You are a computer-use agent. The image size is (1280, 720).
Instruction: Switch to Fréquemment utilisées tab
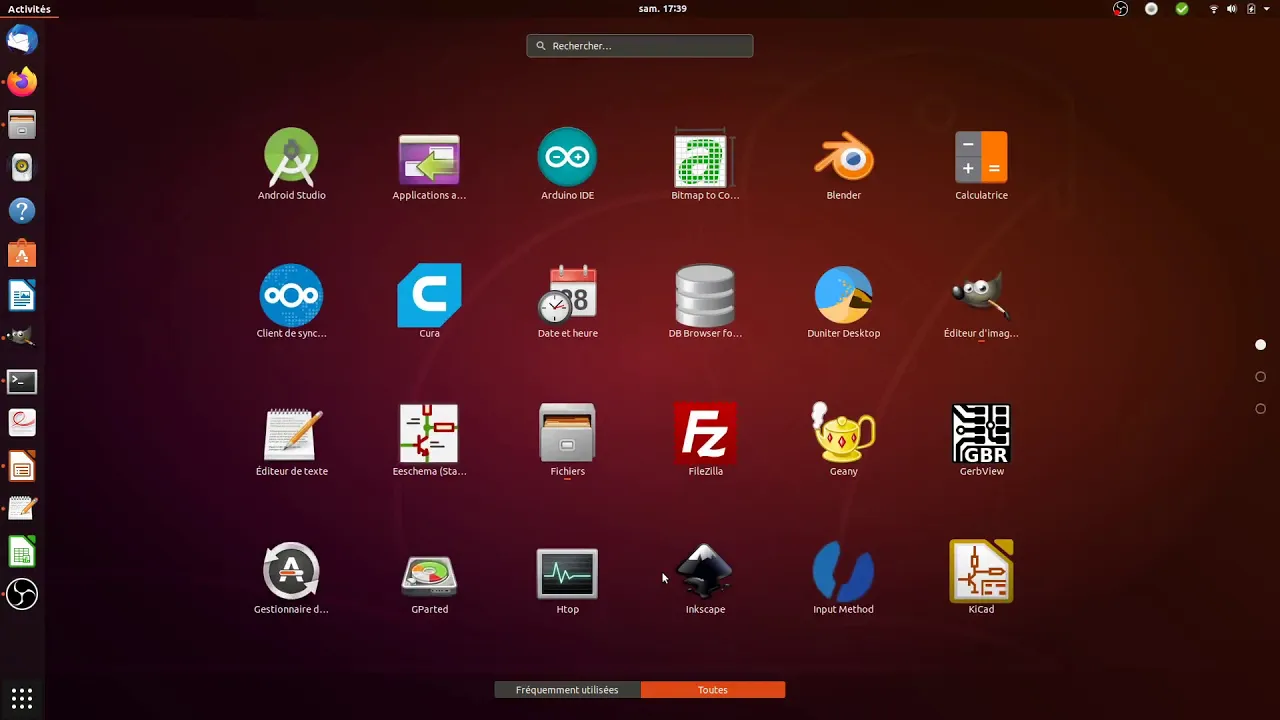(x=567, y=690)
